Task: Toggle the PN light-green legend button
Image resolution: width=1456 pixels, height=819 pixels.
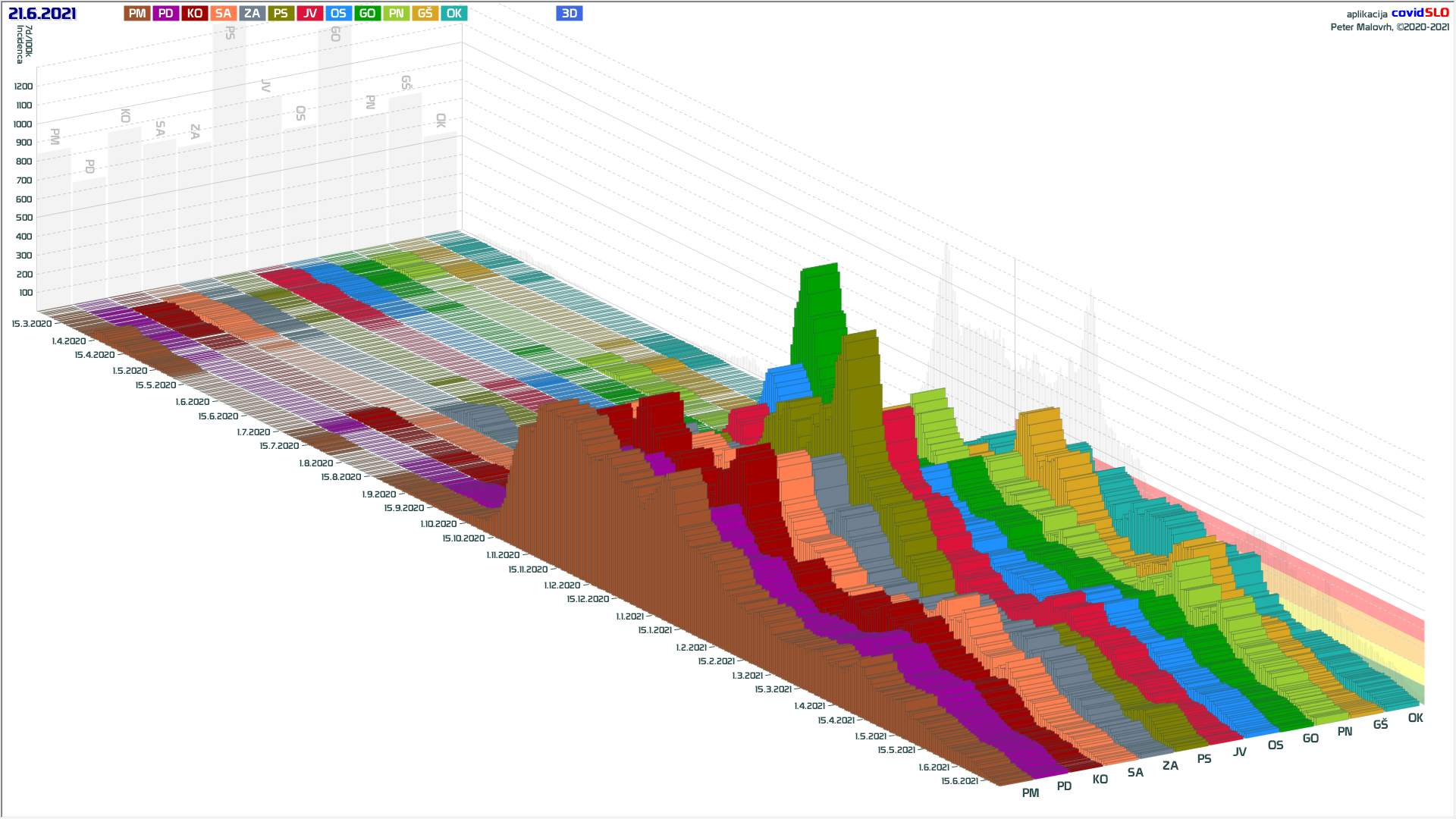Action: 396,14
